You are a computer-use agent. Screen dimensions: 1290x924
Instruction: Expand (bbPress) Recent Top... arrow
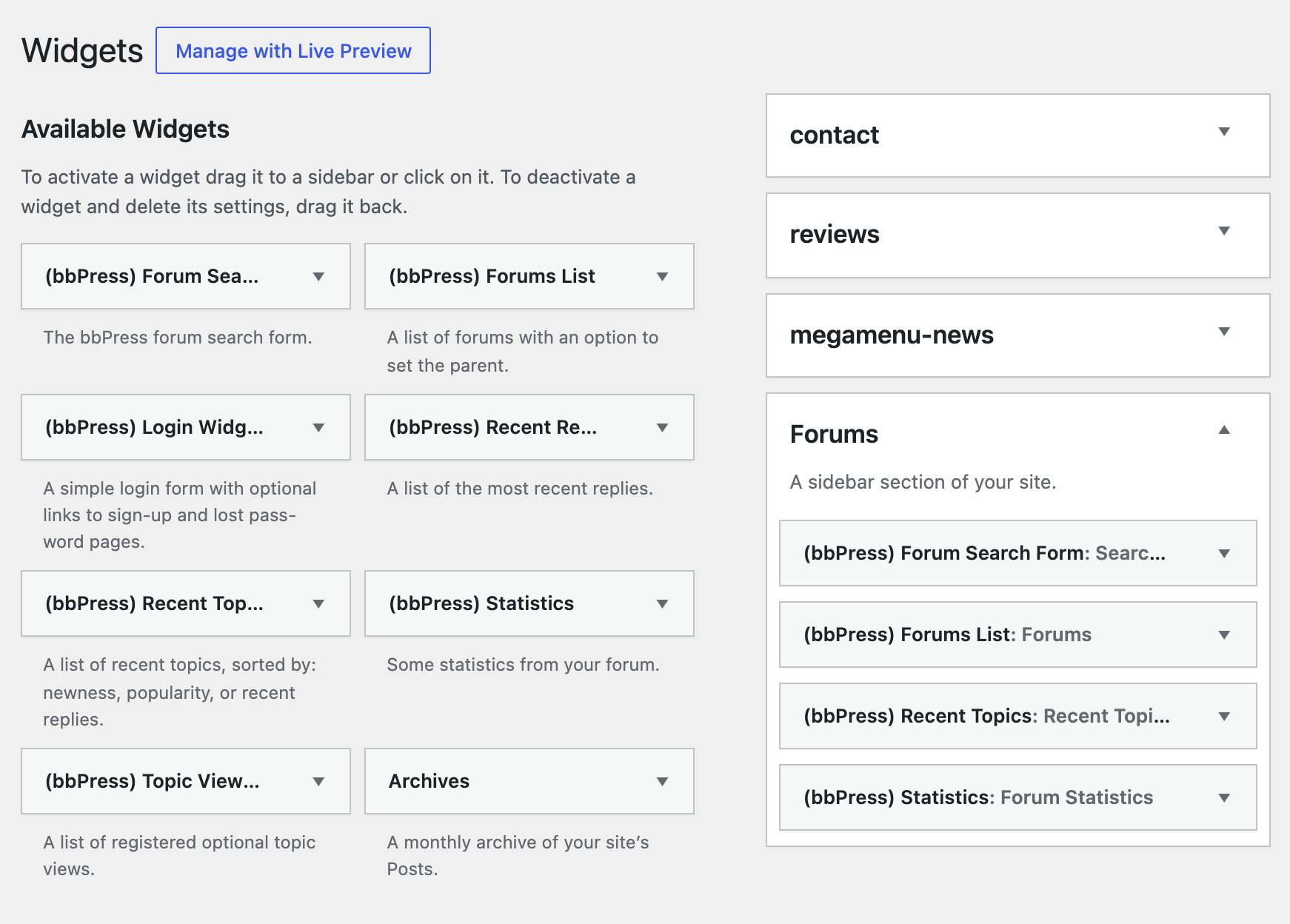tap(318, 604)
